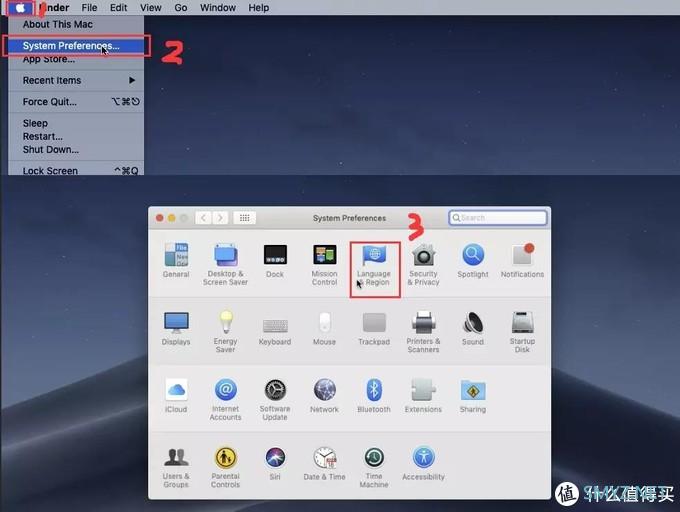Open Keyboard preferences
Image resolution: width=680 pixels, height=512 pixels.
pos(275,331)
